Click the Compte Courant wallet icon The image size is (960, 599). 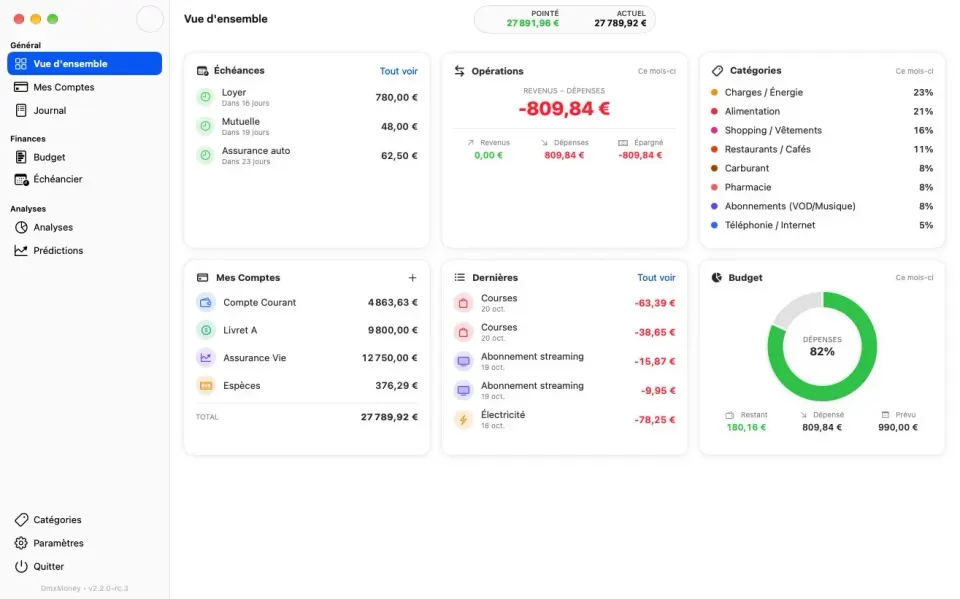click(x=206, y=303)
